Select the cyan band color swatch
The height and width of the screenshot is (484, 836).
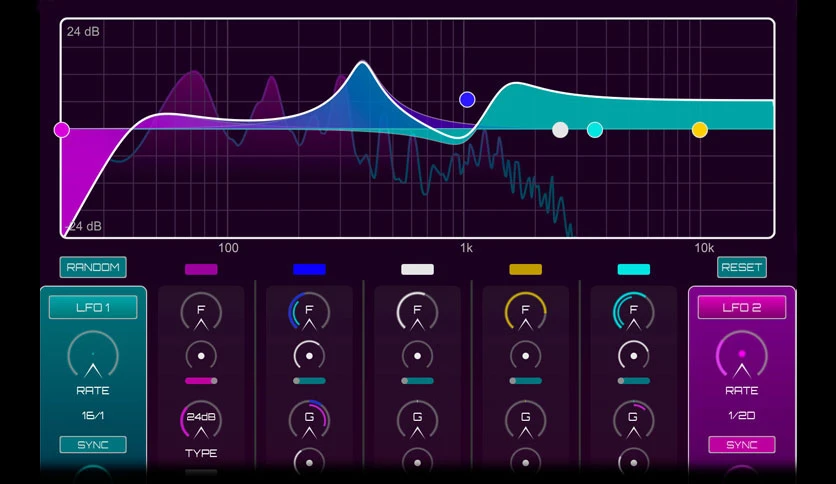(x=633, y=269)
